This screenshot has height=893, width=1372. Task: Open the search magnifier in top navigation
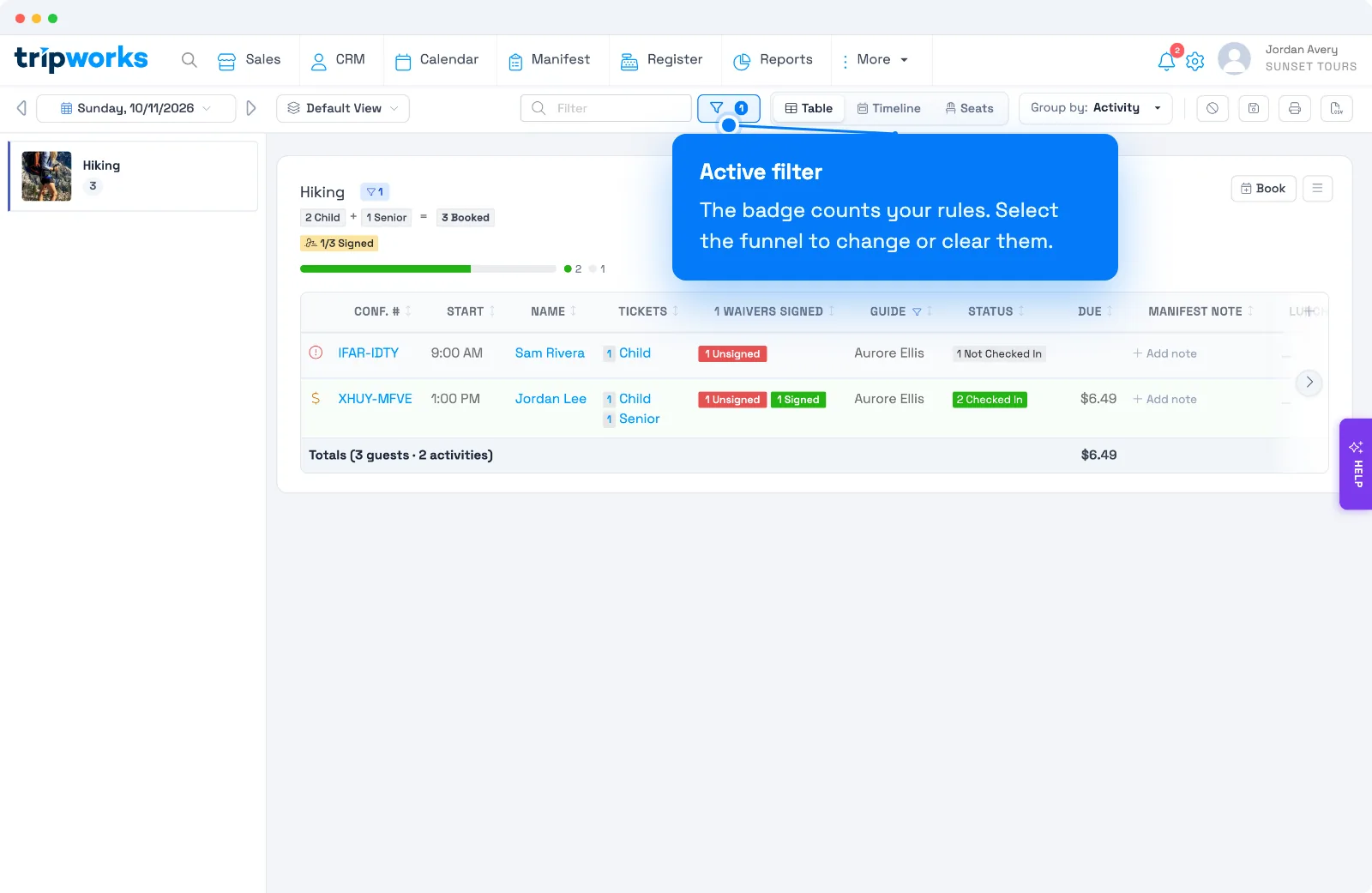click(190, 60)
